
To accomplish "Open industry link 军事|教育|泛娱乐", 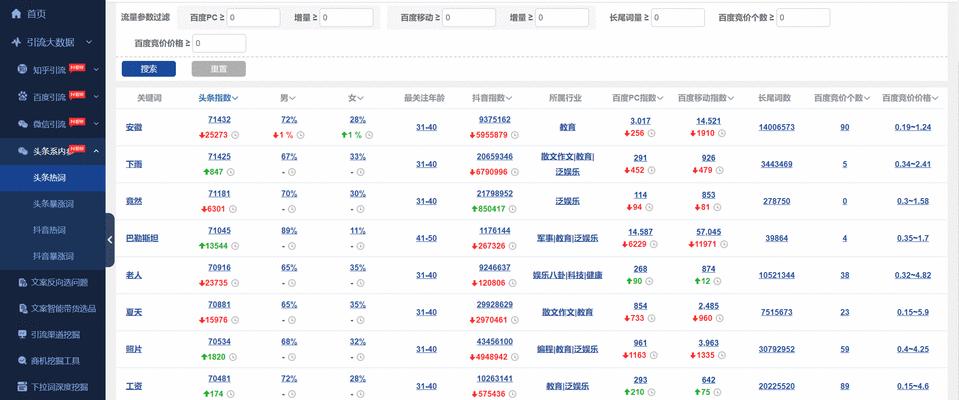I will click(x=568, y=239).
